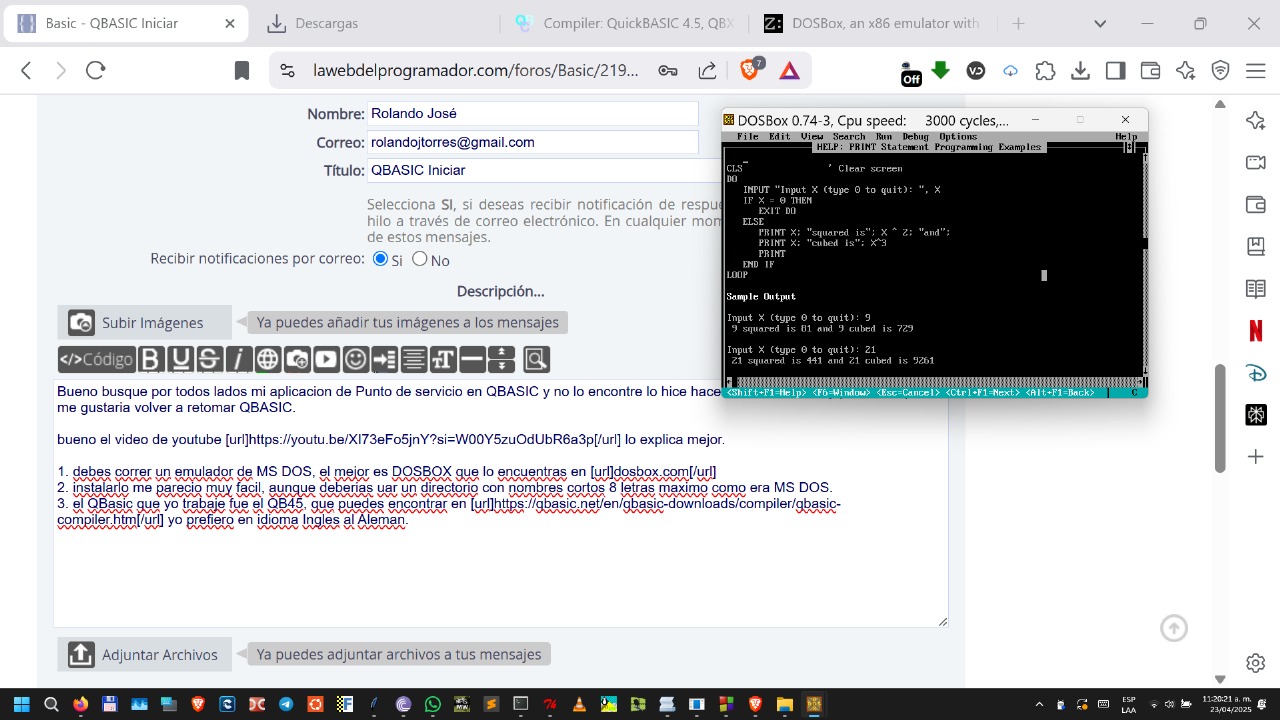
Task: Open Brave VPN shield icon
Action: coord(1220,70)
